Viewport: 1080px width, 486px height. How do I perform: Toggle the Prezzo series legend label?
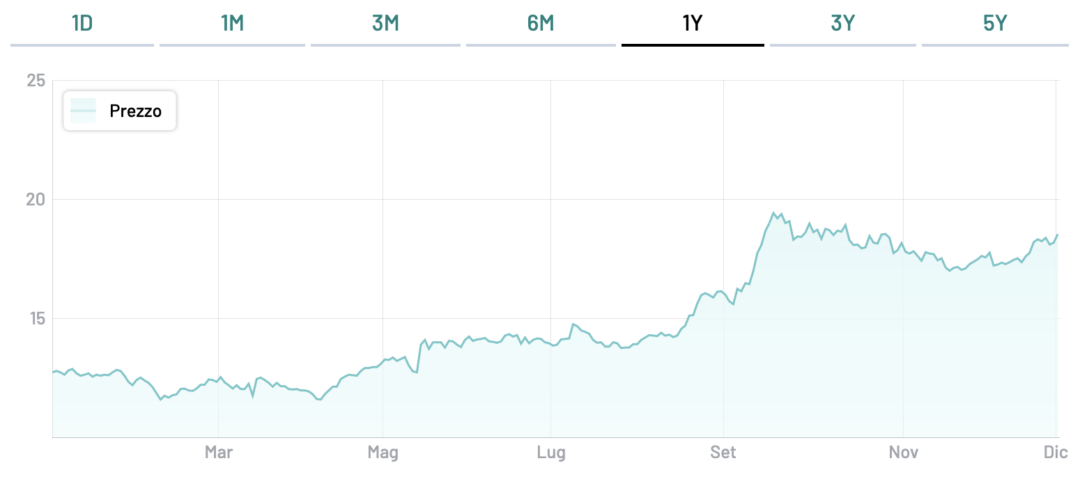[135, 111]
